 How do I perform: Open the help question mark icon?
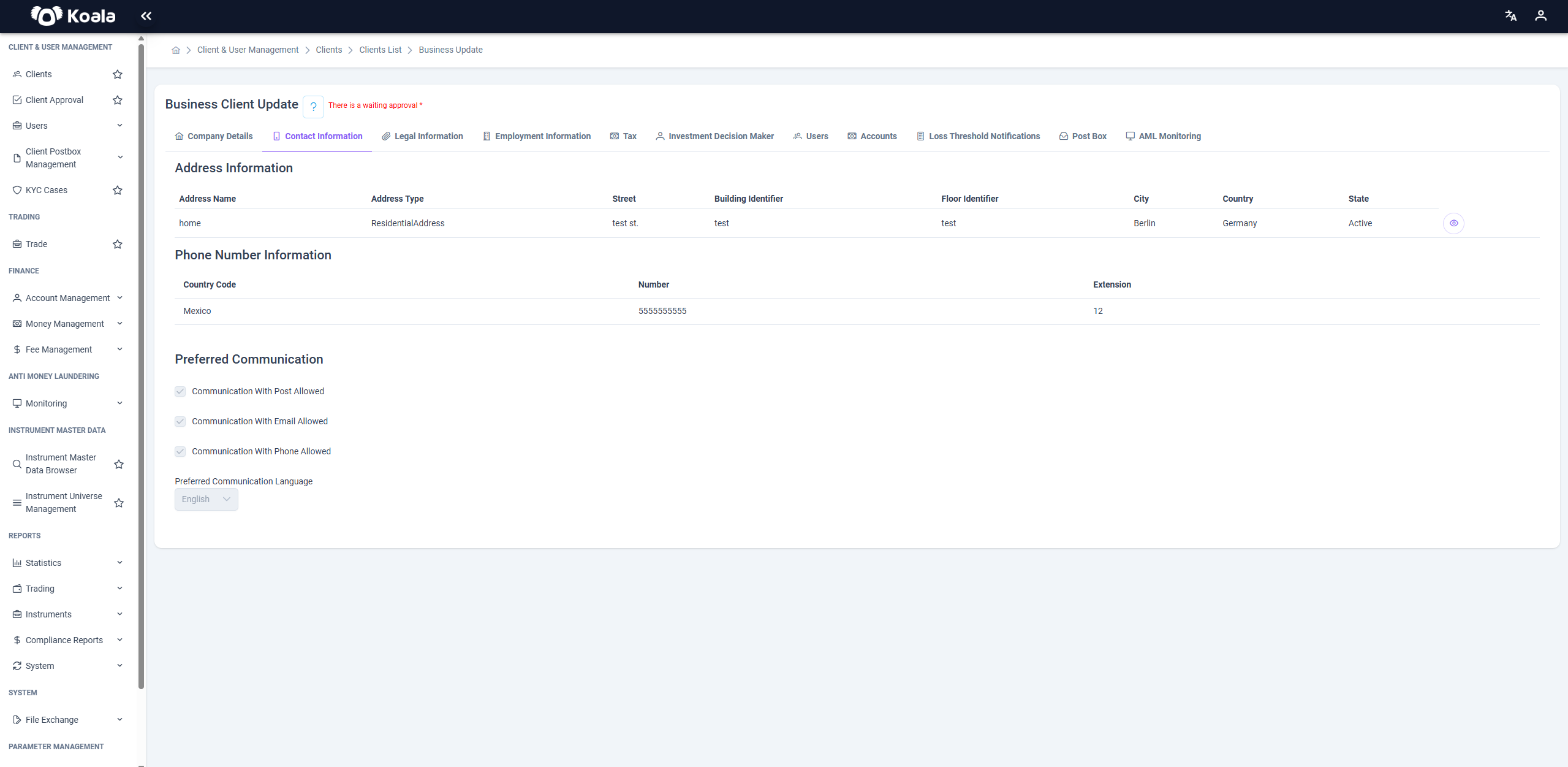click(x=313, y=106)
